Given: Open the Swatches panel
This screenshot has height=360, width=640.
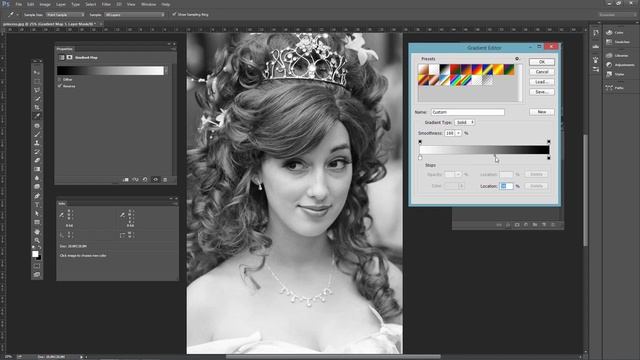Looking at the screenshot, I should [x=618, y=42].
